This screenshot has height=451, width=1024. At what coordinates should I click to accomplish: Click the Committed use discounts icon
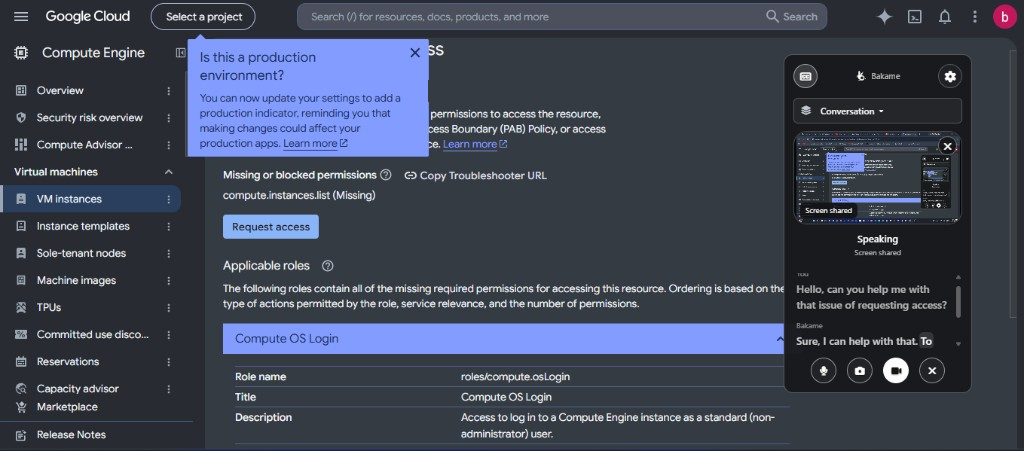point(21,335)
